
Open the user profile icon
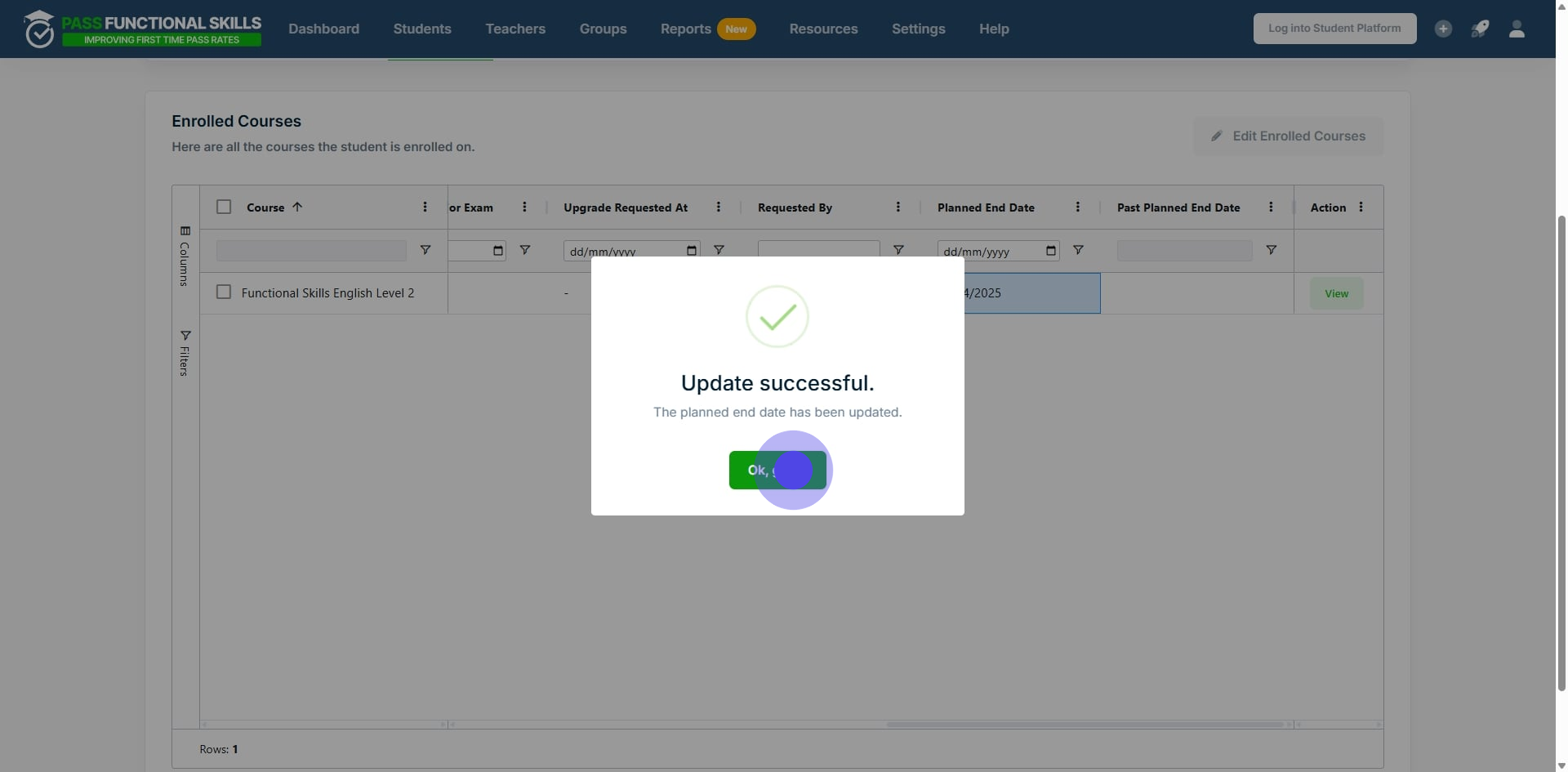[1517, 29]
